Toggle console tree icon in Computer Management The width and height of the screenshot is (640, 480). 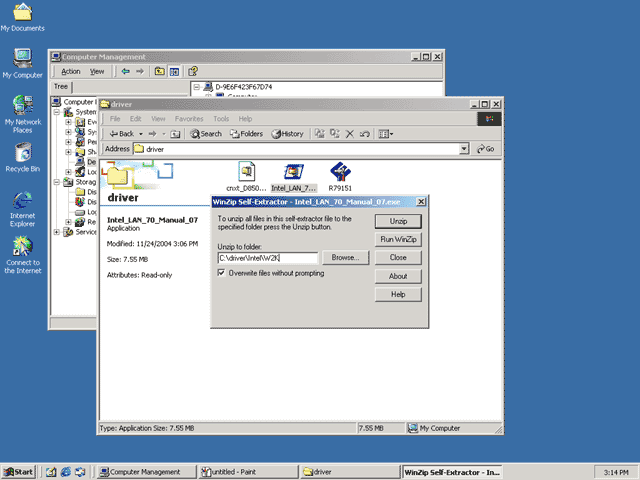(x=174, y=71)
